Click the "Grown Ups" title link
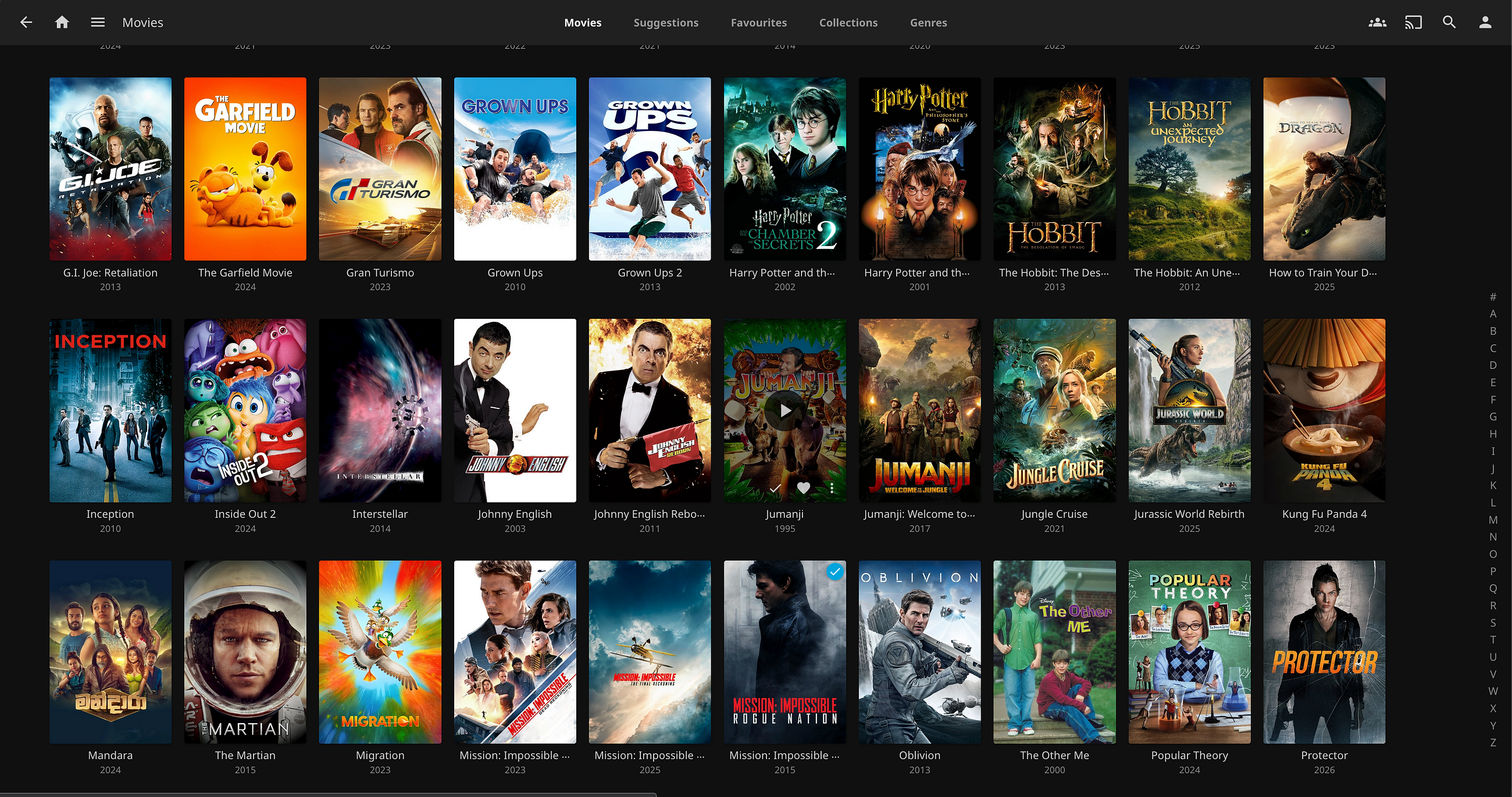Image resolution: width=1512 pixels, height=797 pixels. (515, 272)
